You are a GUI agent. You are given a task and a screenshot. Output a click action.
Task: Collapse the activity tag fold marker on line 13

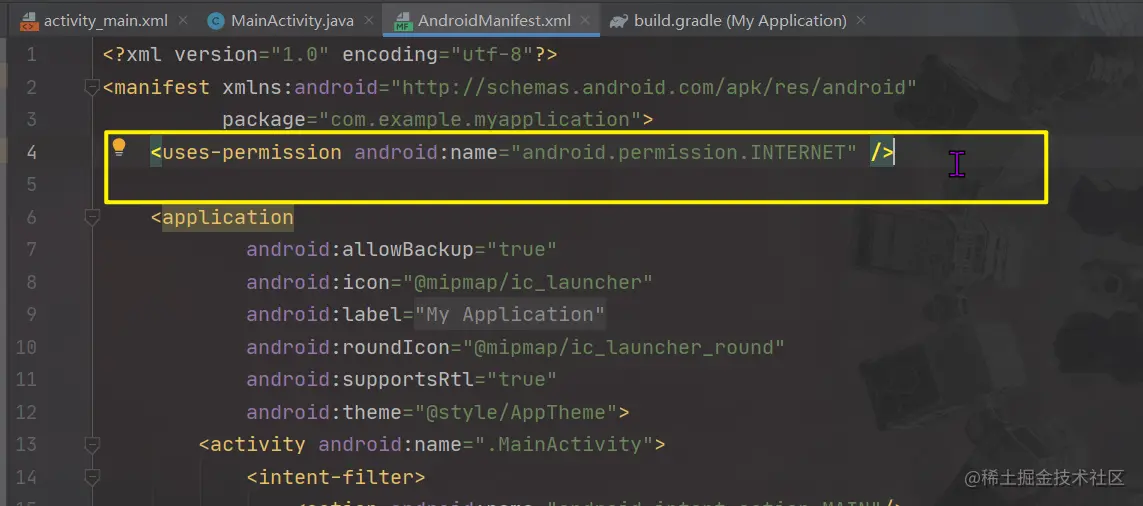tap(92, 445)
